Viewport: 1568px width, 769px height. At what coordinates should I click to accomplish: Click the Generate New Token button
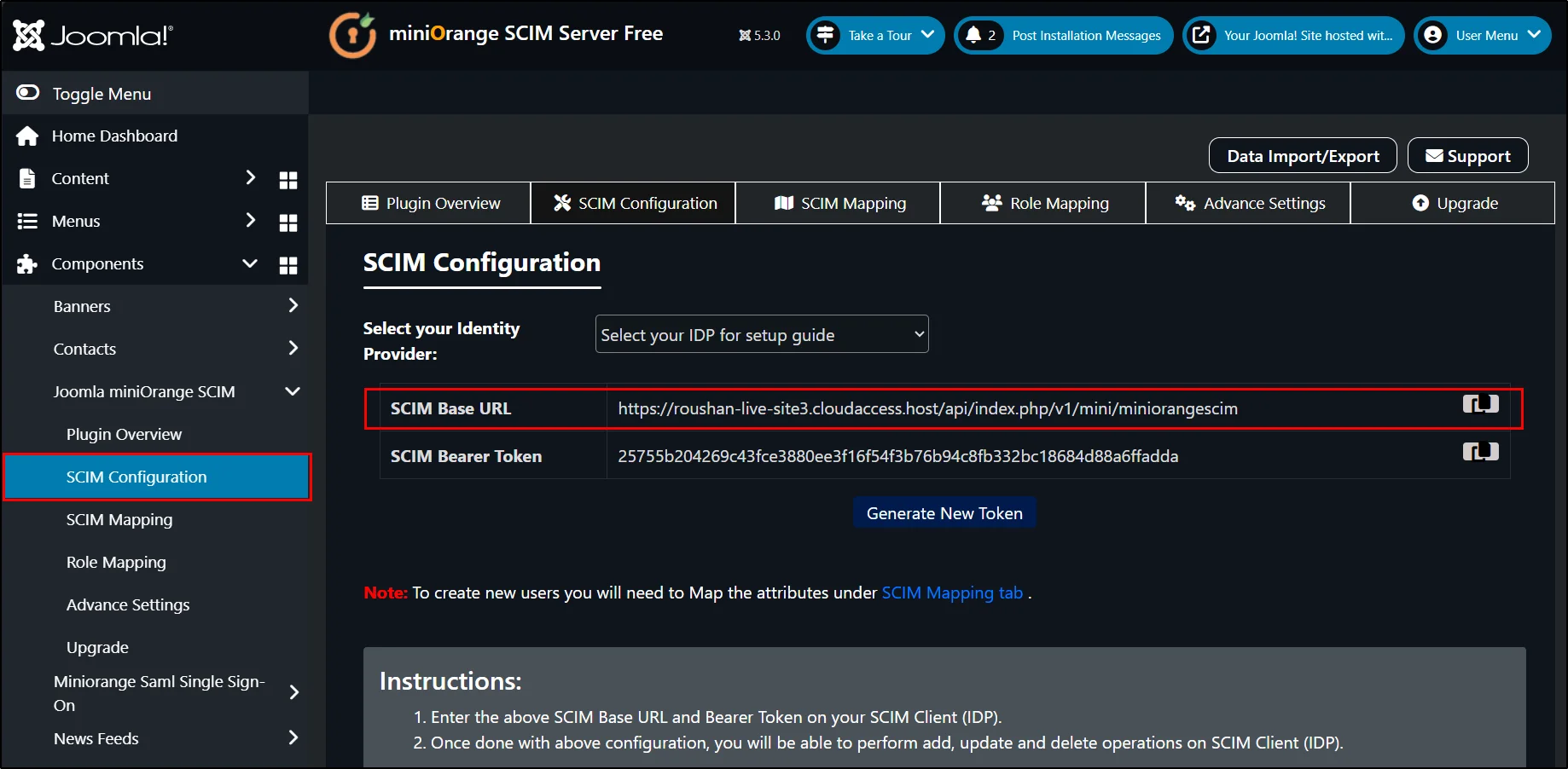(944, 513)
